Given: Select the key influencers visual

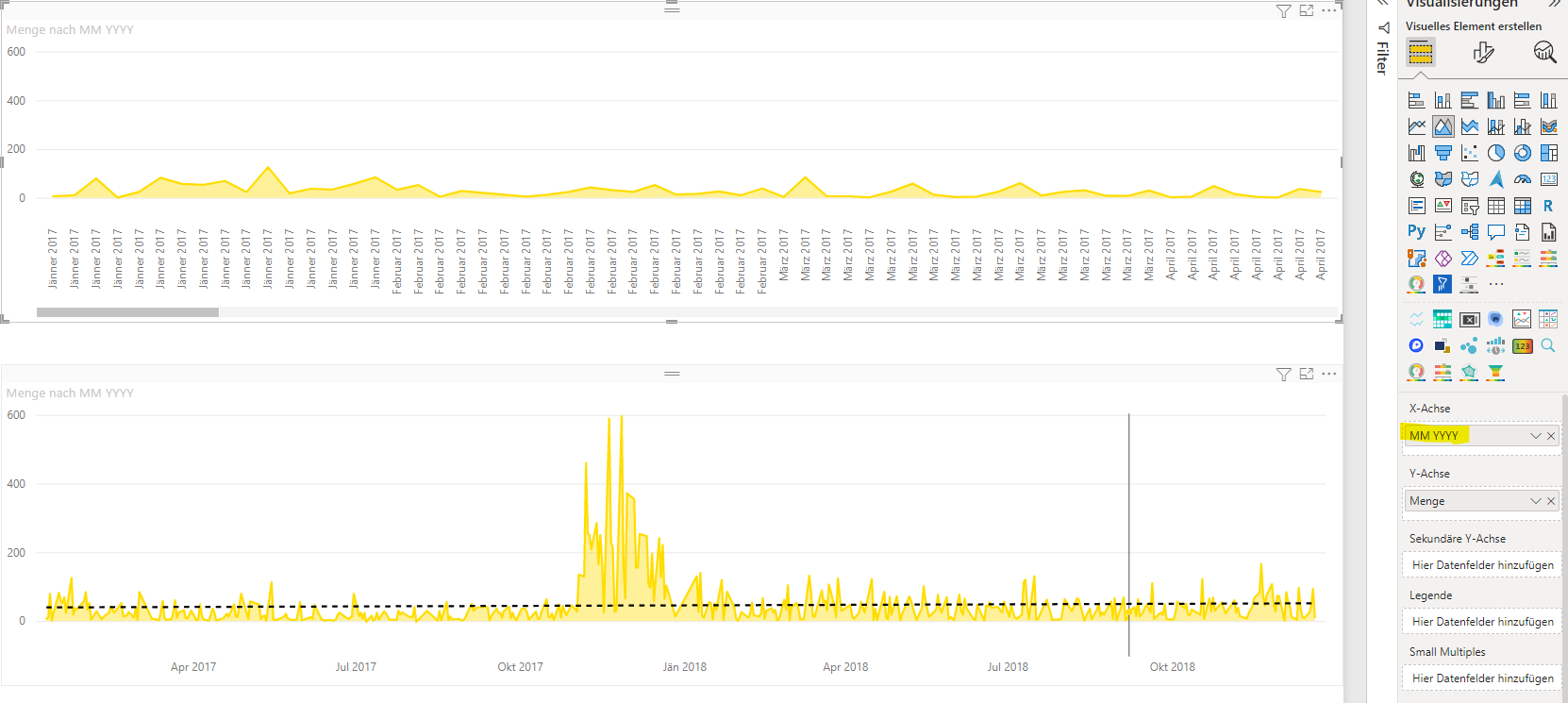Looking at the screenshot, I should [x=1443, y=232].
